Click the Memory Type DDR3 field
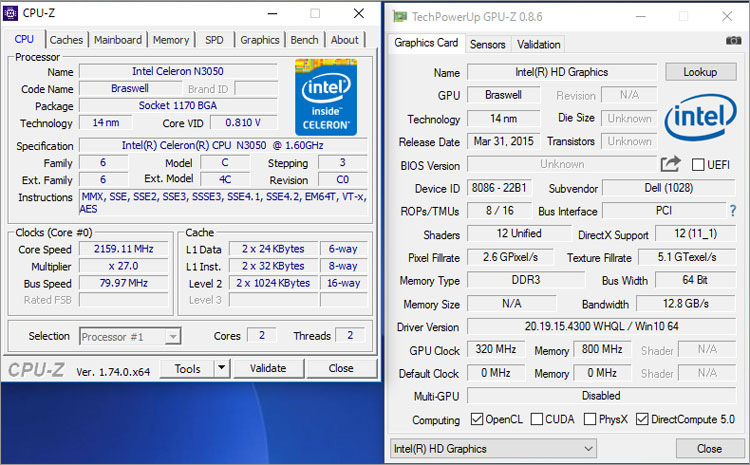750x465 pixels. (526, 280)
